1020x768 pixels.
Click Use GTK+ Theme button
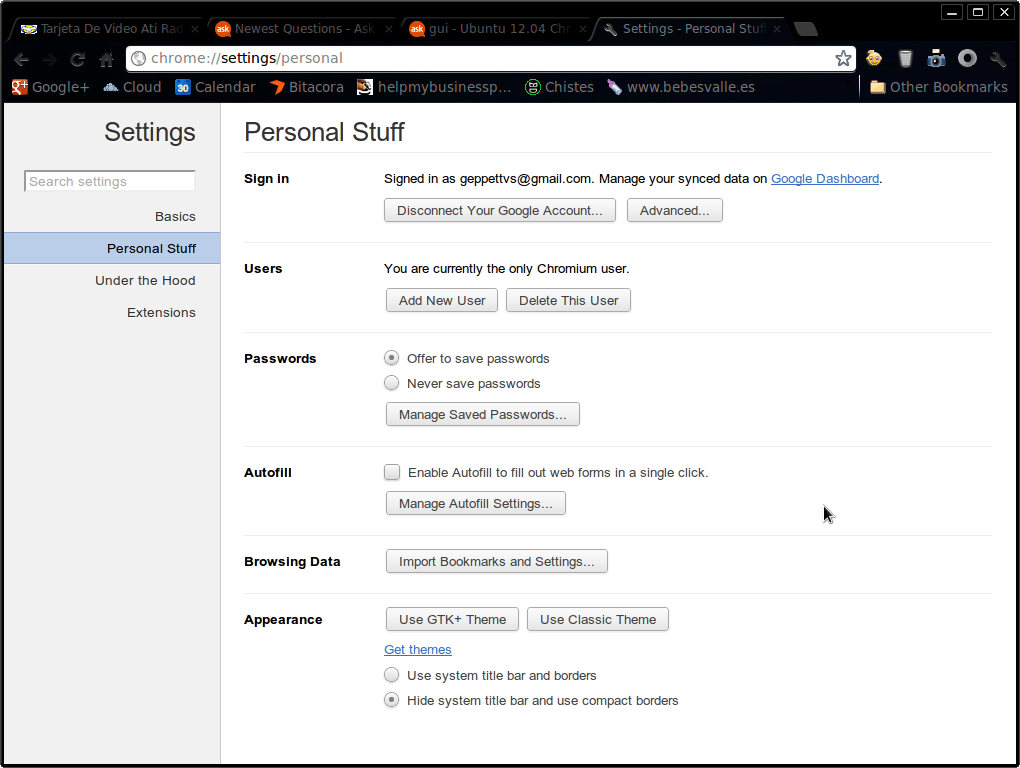[452, 619]
